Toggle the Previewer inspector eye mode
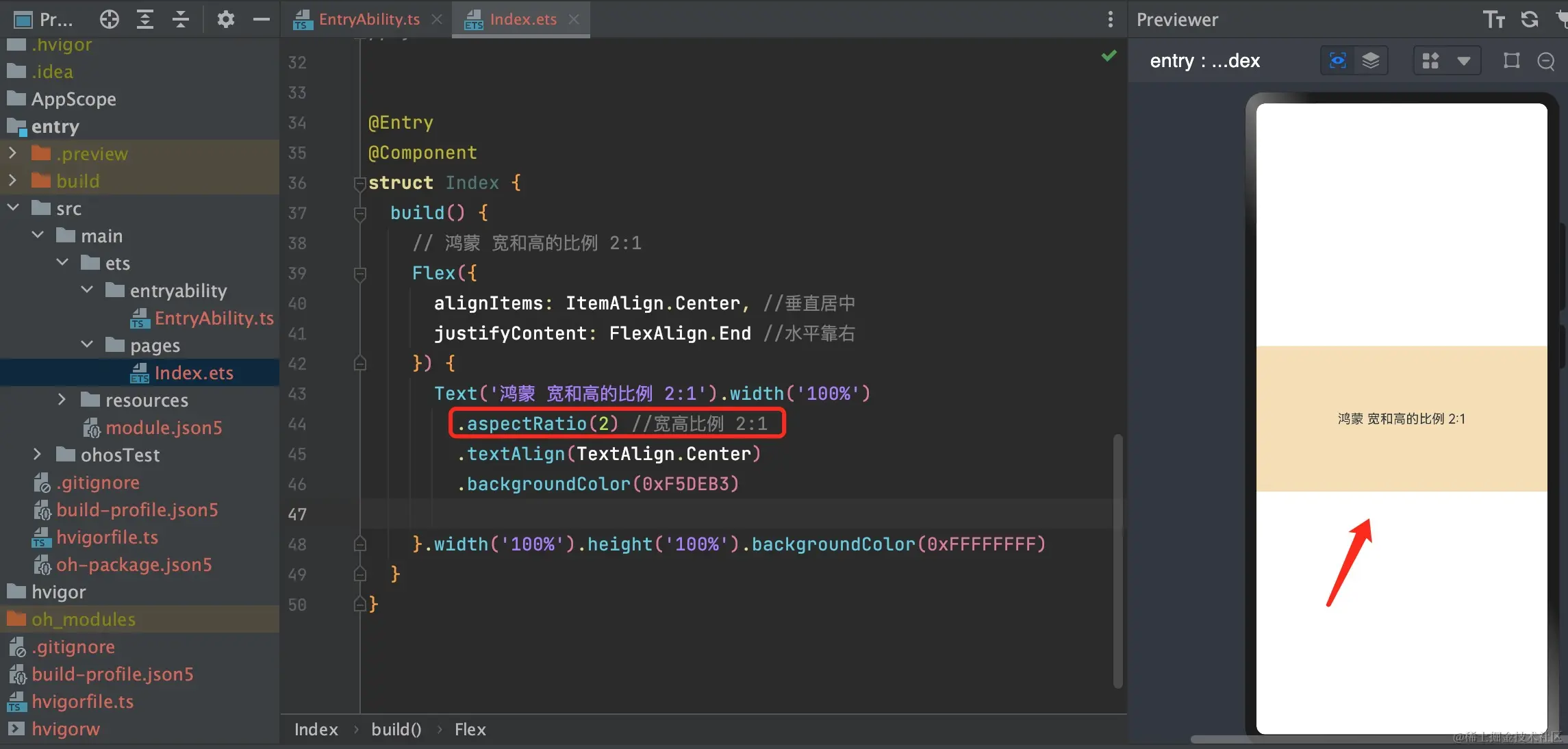This screenshot has width=1568, height=749. coord(1337,61)
